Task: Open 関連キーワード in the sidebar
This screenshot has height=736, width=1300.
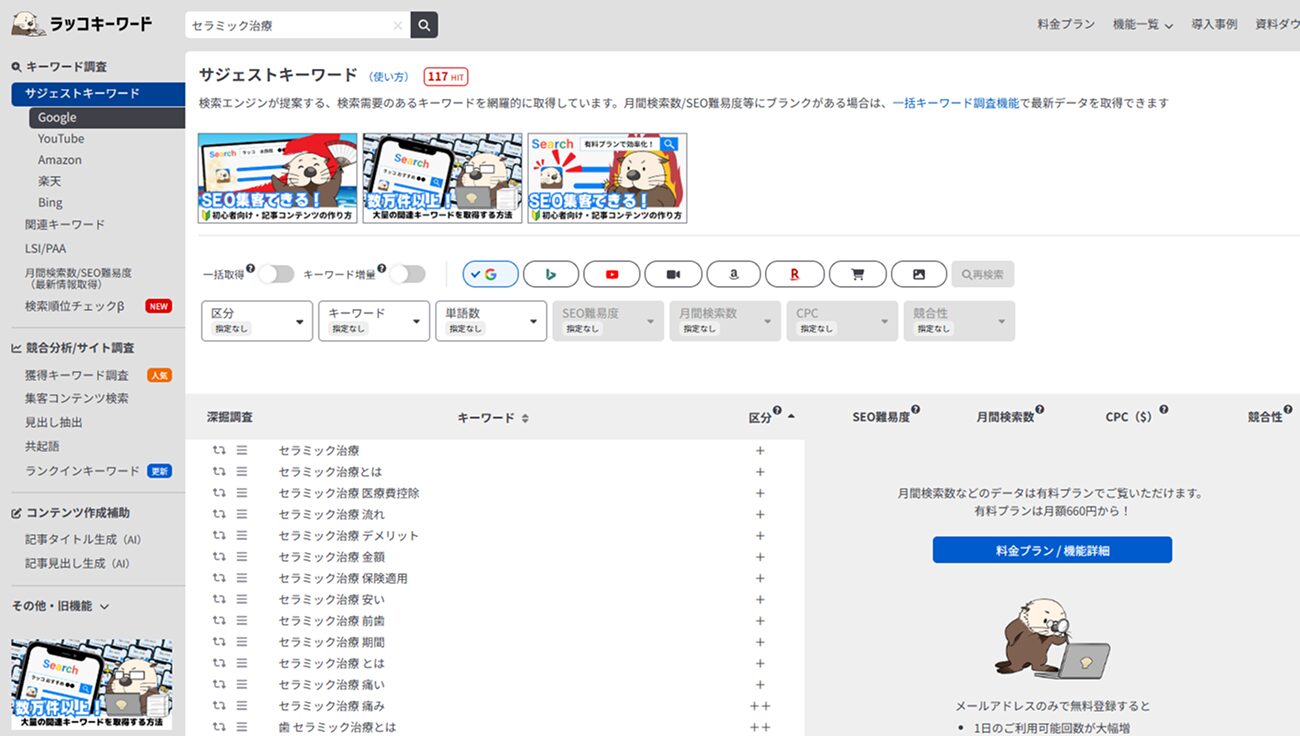Action: (65, 225)
